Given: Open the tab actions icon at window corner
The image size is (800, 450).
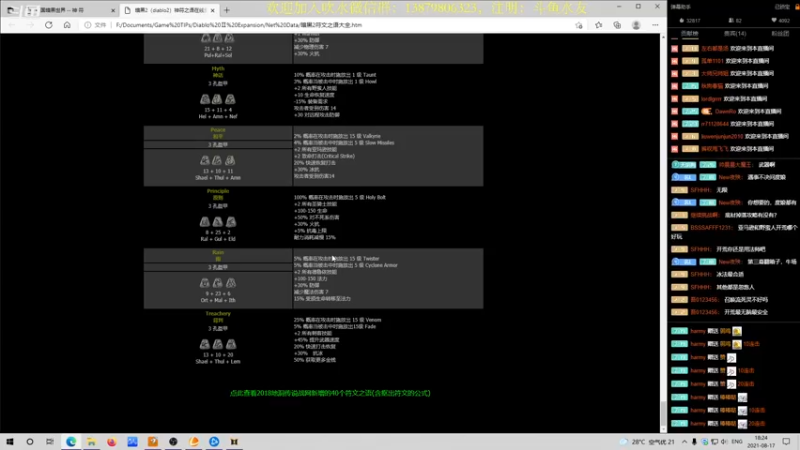Looking at the screenshot, I should [11, 10].
